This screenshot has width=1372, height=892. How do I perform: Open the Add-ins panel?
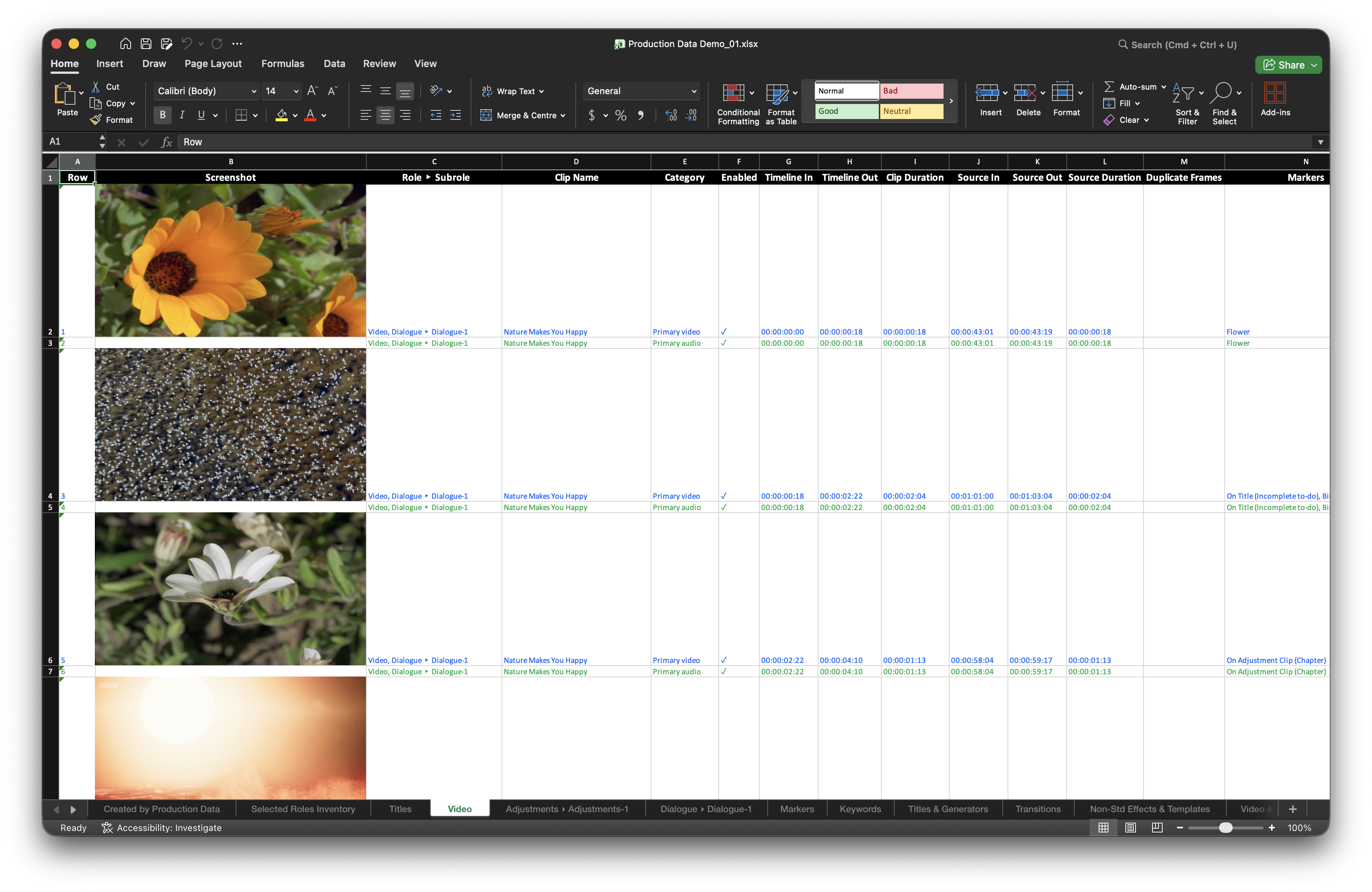1275,100
